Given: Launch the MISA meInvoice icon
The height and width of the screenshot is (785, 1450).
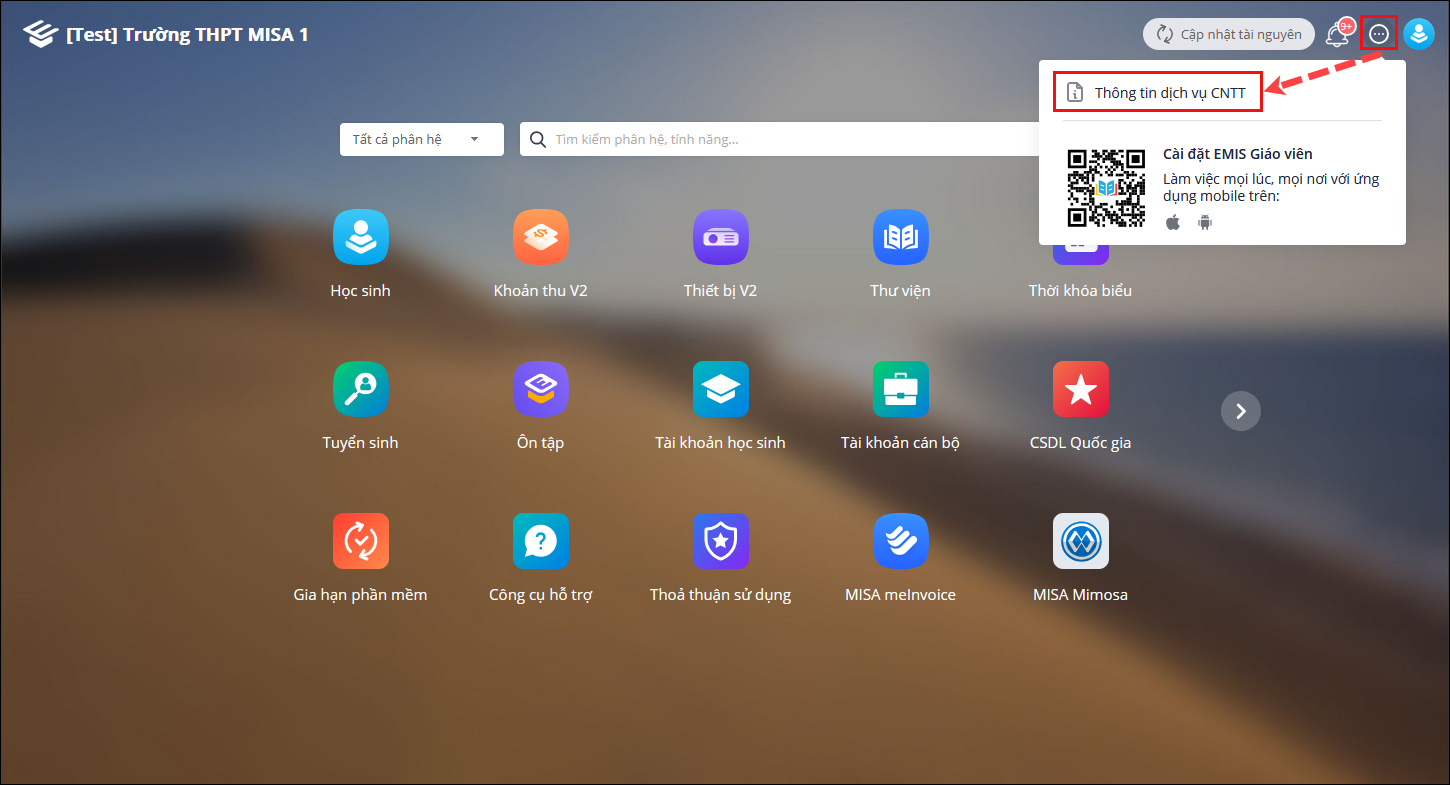Looking at the screenshot, I should click(900, 541).
